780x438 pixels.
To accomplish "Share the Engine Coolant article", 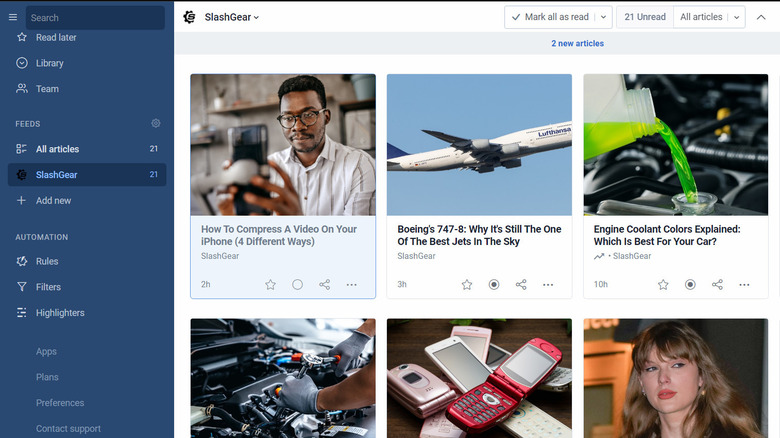I will tap(717, 285).
